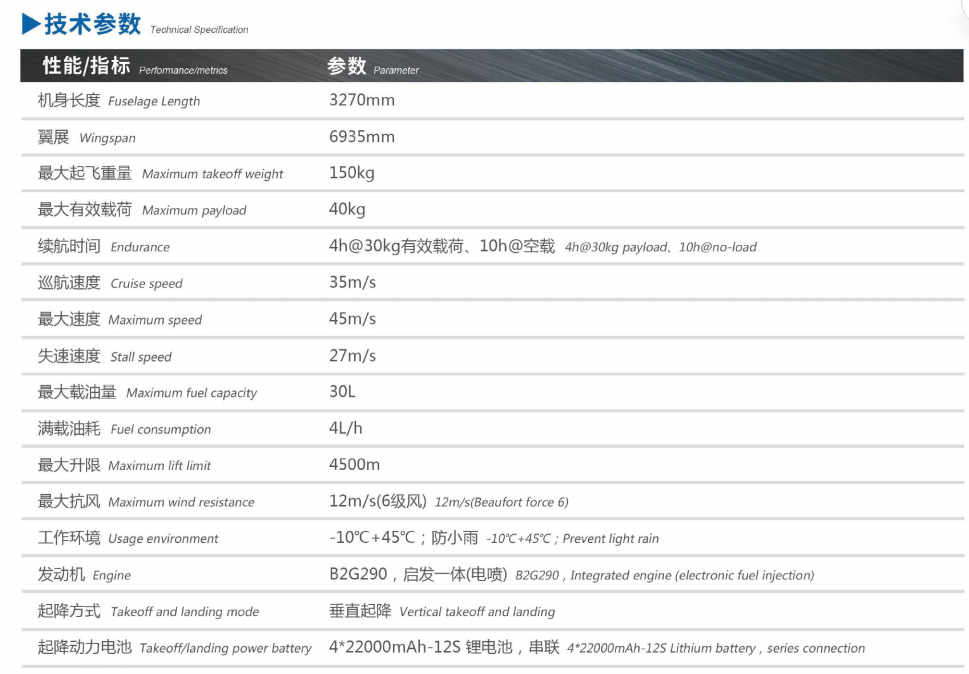Viewport: 969px width, 674px height.
Task: Click the 35m/s cruise speed value
Action: tap(352, 282)
